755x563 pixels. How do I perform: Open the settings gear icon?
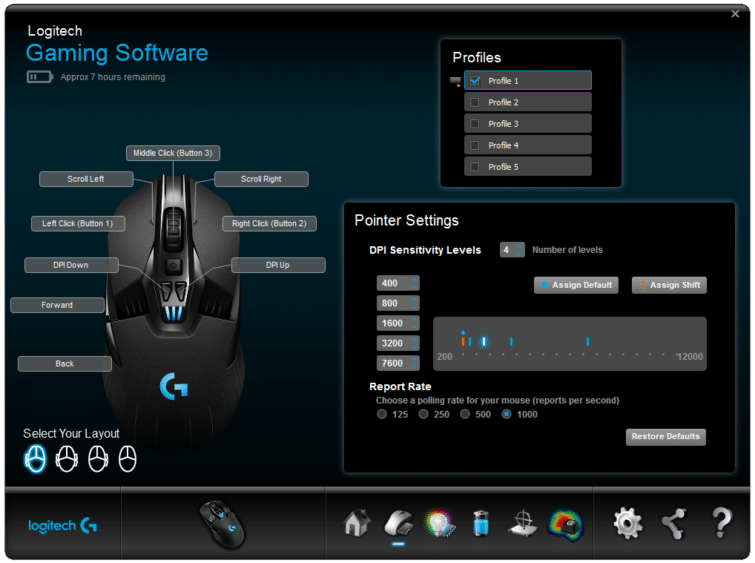(x=628, y=524)
